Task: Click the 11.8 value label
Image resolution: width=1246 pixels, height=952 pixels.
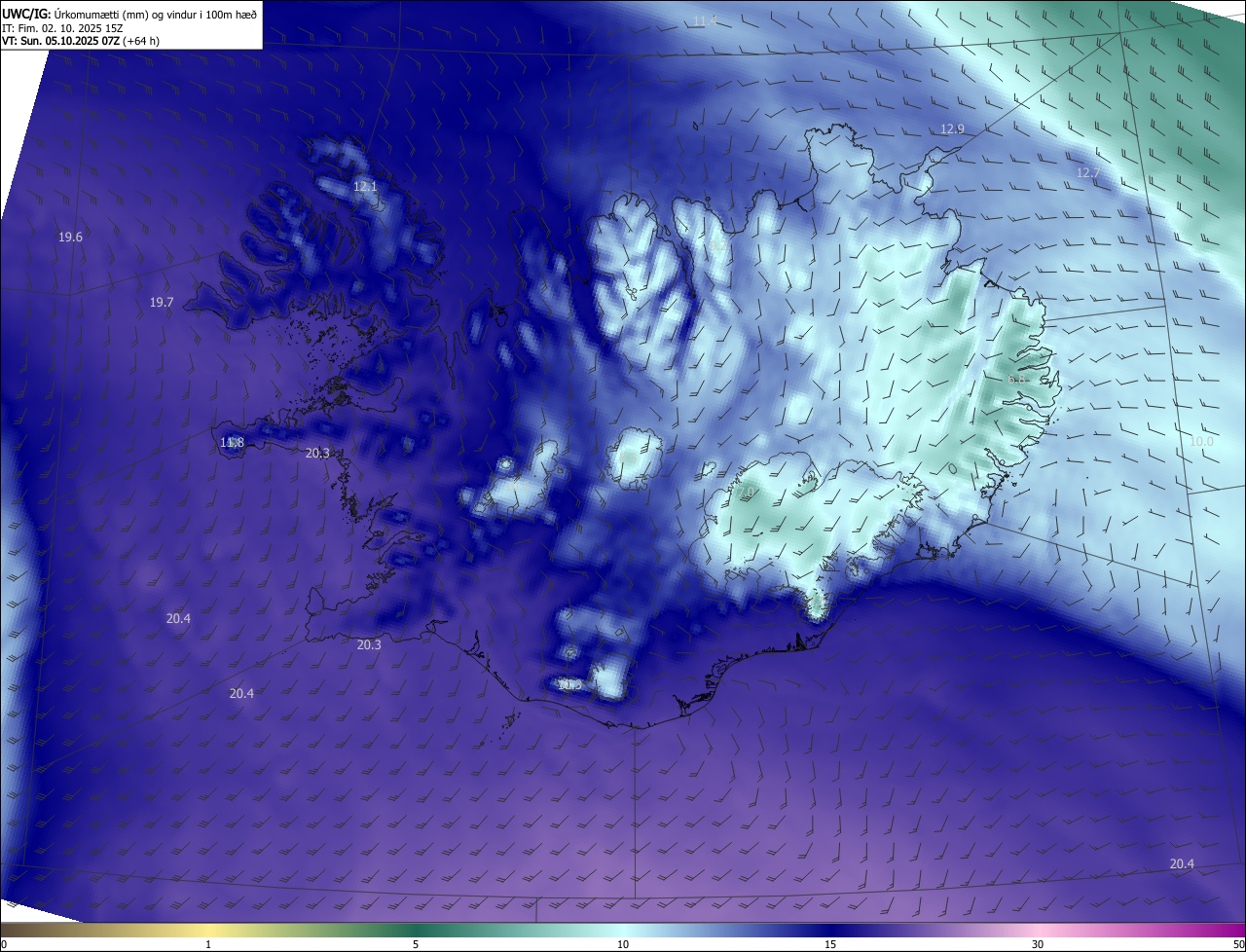Action: [232, 443]
